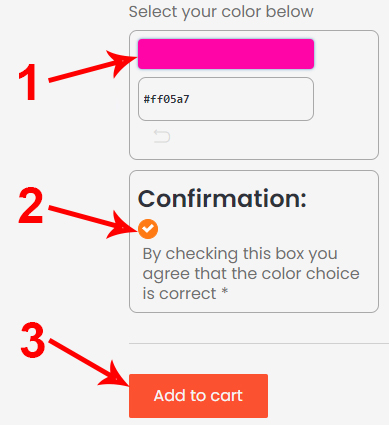Click red arrow pointing at the checkbox
This screenshot has width=389, height=425.
click(x=93, y=221)
